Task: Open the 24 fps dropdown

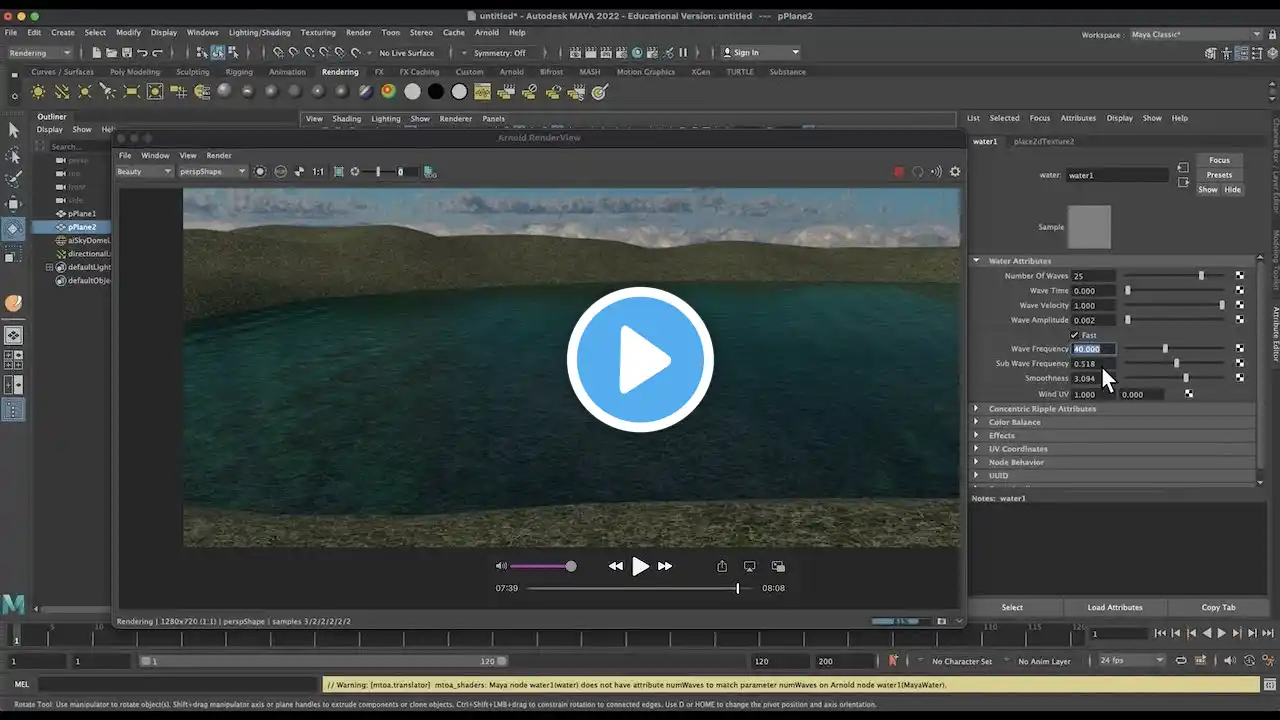Action: click(x=1132, y=661)
